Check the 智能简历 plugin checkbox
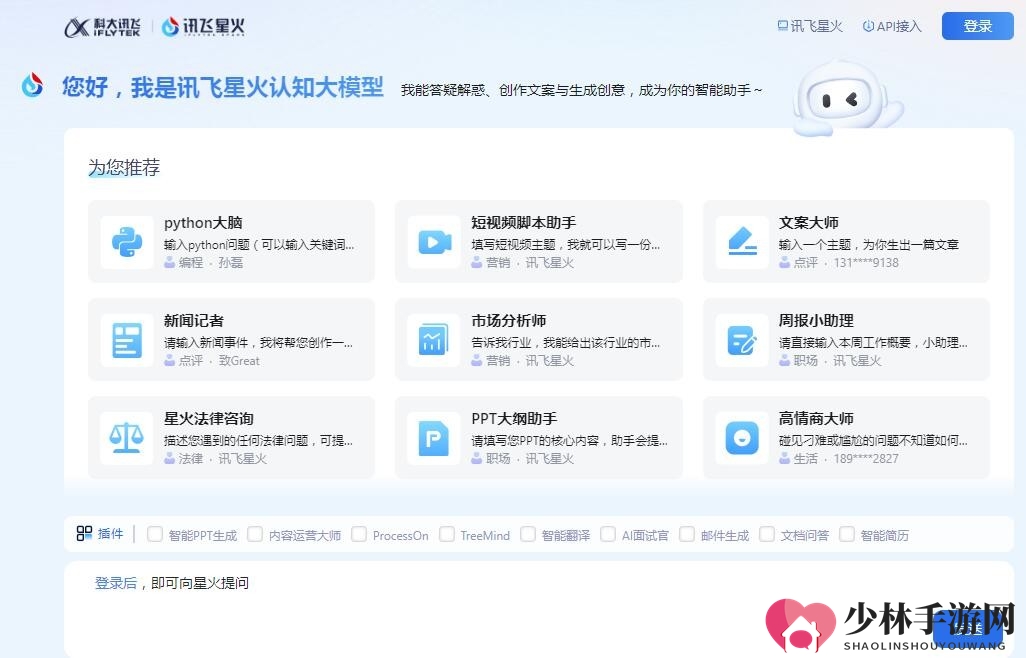1026x658 pixels. point(847,534)
